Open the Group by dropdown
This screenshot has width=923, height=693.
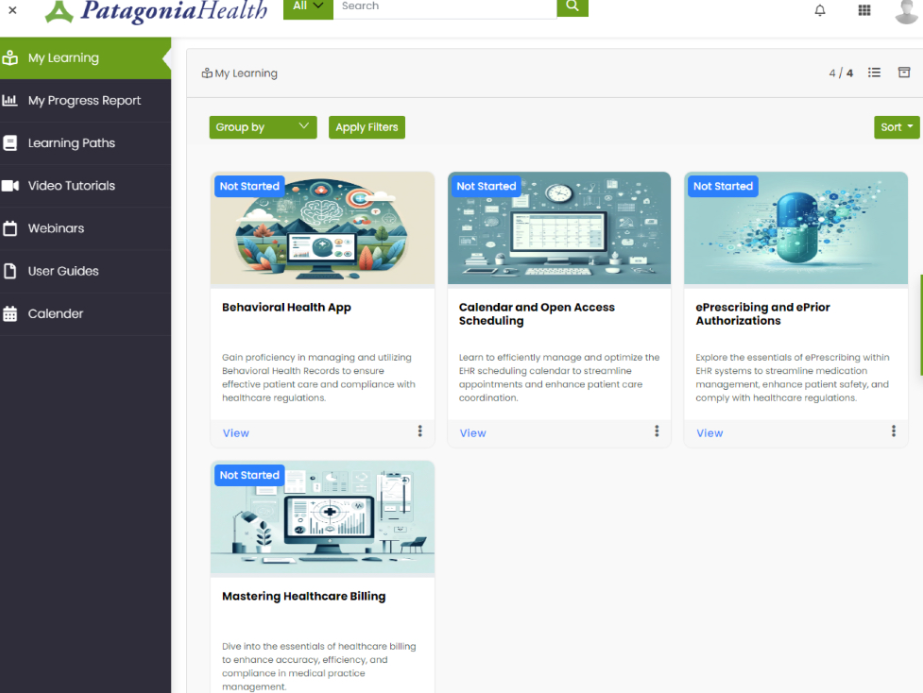point(262,127)
